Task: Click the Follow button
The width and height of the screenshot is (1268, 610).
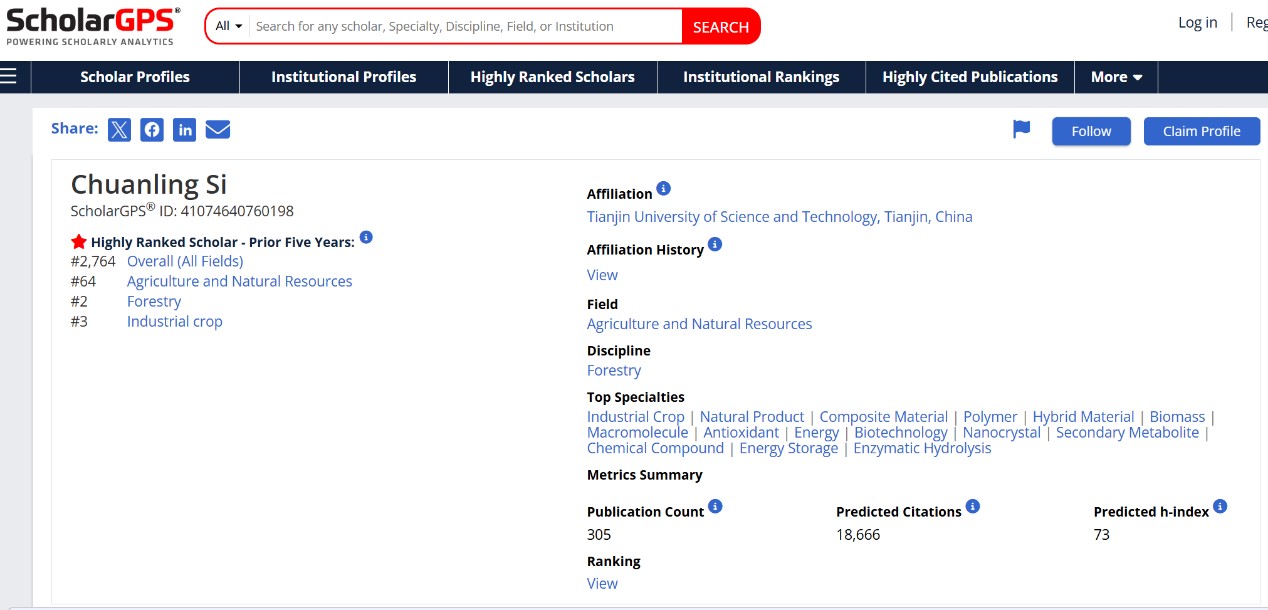Action: click(x=1091, y=131)
